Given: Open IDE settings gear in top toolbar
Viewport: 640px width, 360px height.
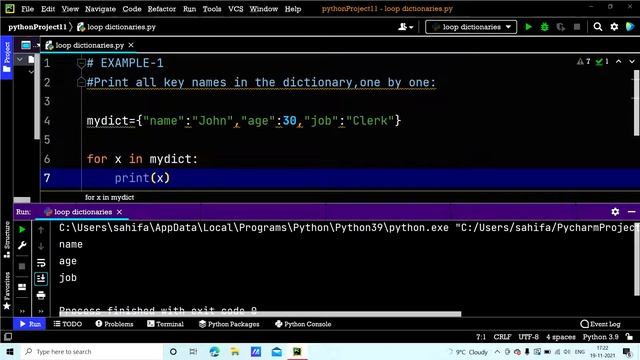Looking at the screenshot, I should pos(614,27).
